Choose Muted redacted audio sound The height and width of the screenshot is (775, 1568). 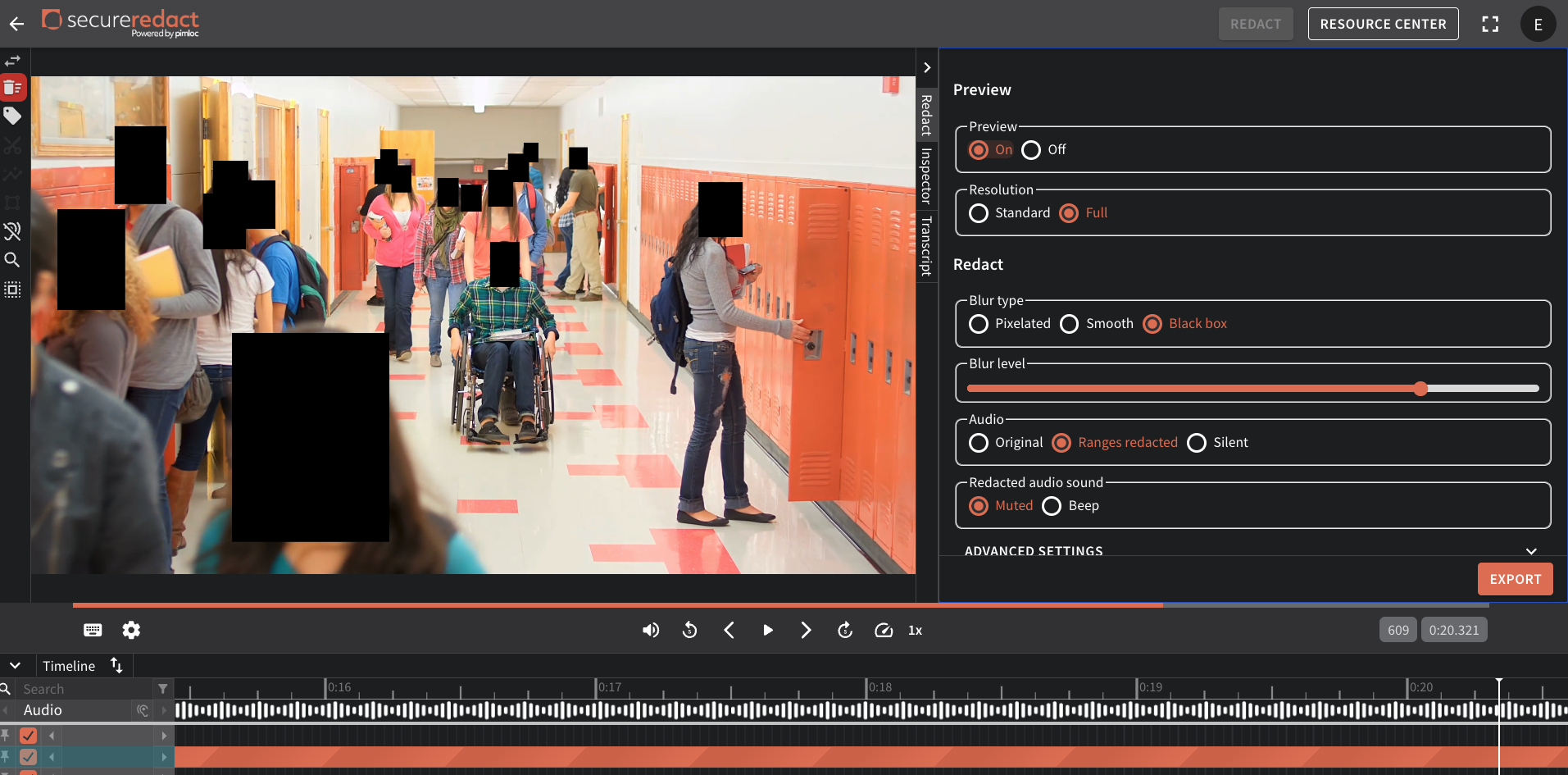tap(979, 506)
